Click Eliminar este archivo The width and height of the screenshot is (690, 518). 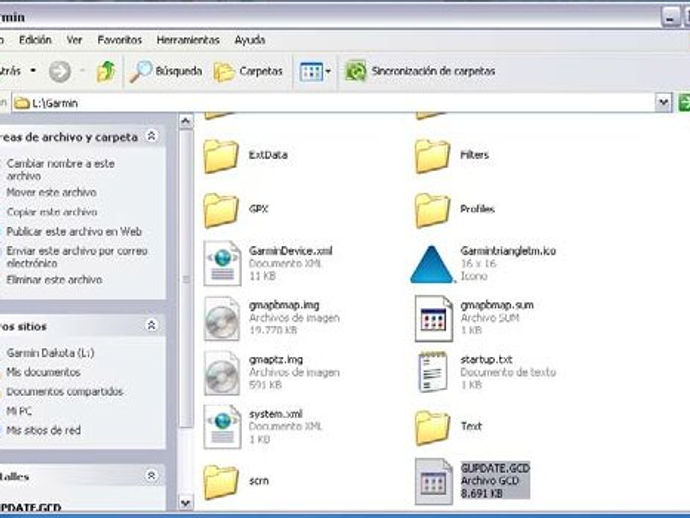point(55,280)
